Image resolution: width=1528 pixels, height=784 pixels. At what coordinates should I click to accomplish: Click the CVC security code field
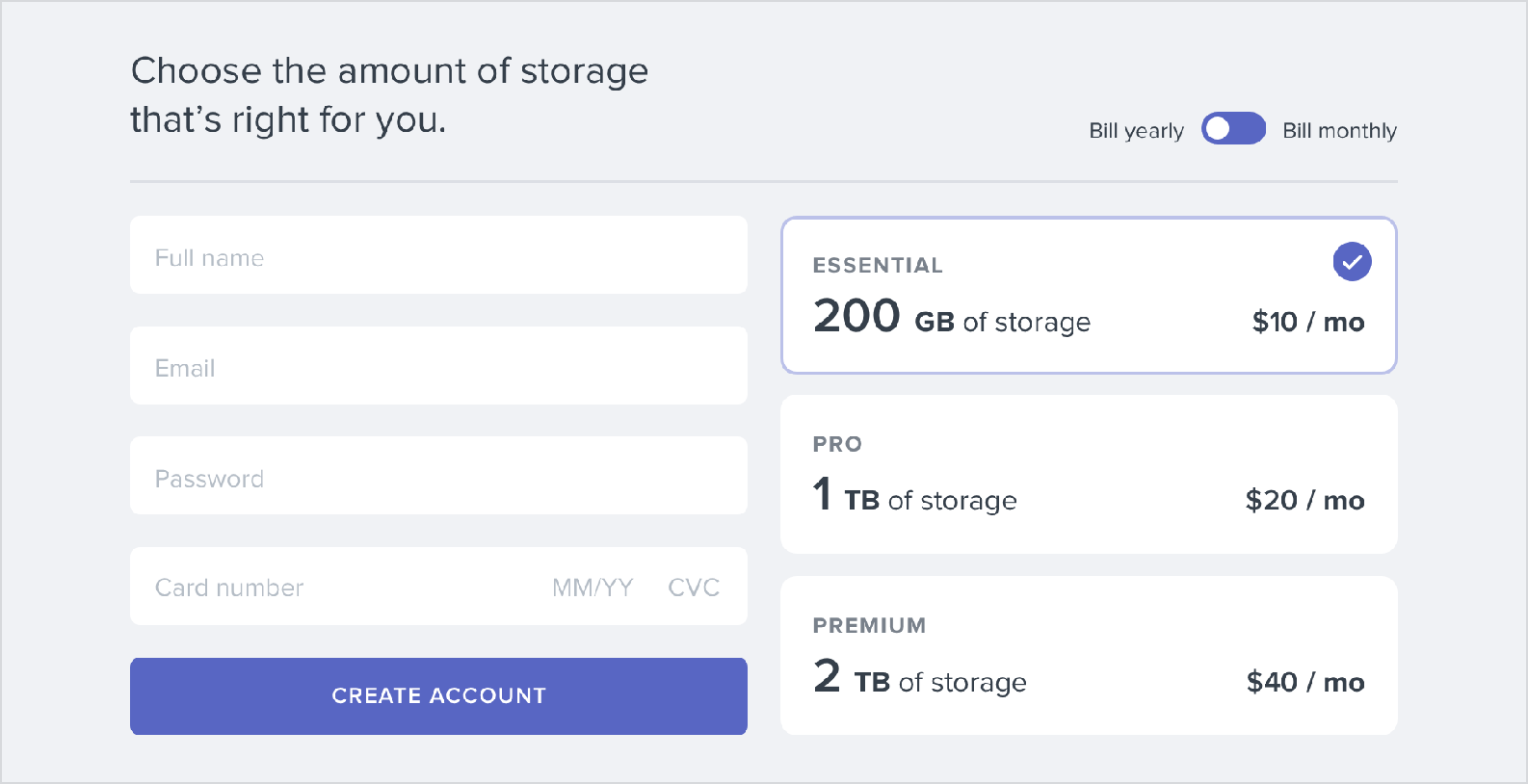tap(694, 588)
